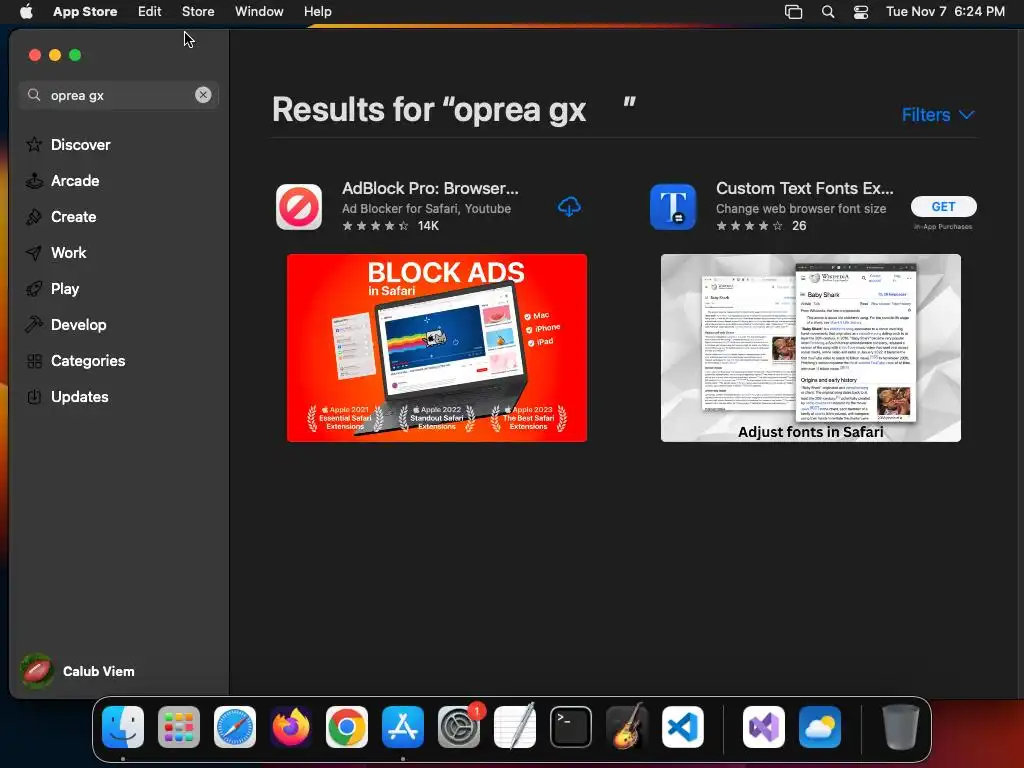Screen dimensions: 1024x768
Task: Open Launchpad from the Dock
Action: 179,726
